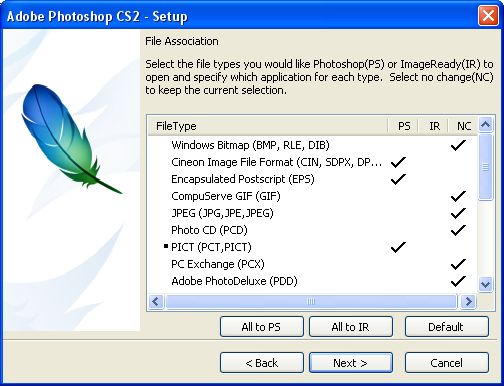Click the horizontal scrollbar thumb
This screenshot has width=504, height=386.
pyautogui.click(x=311, y=302)
